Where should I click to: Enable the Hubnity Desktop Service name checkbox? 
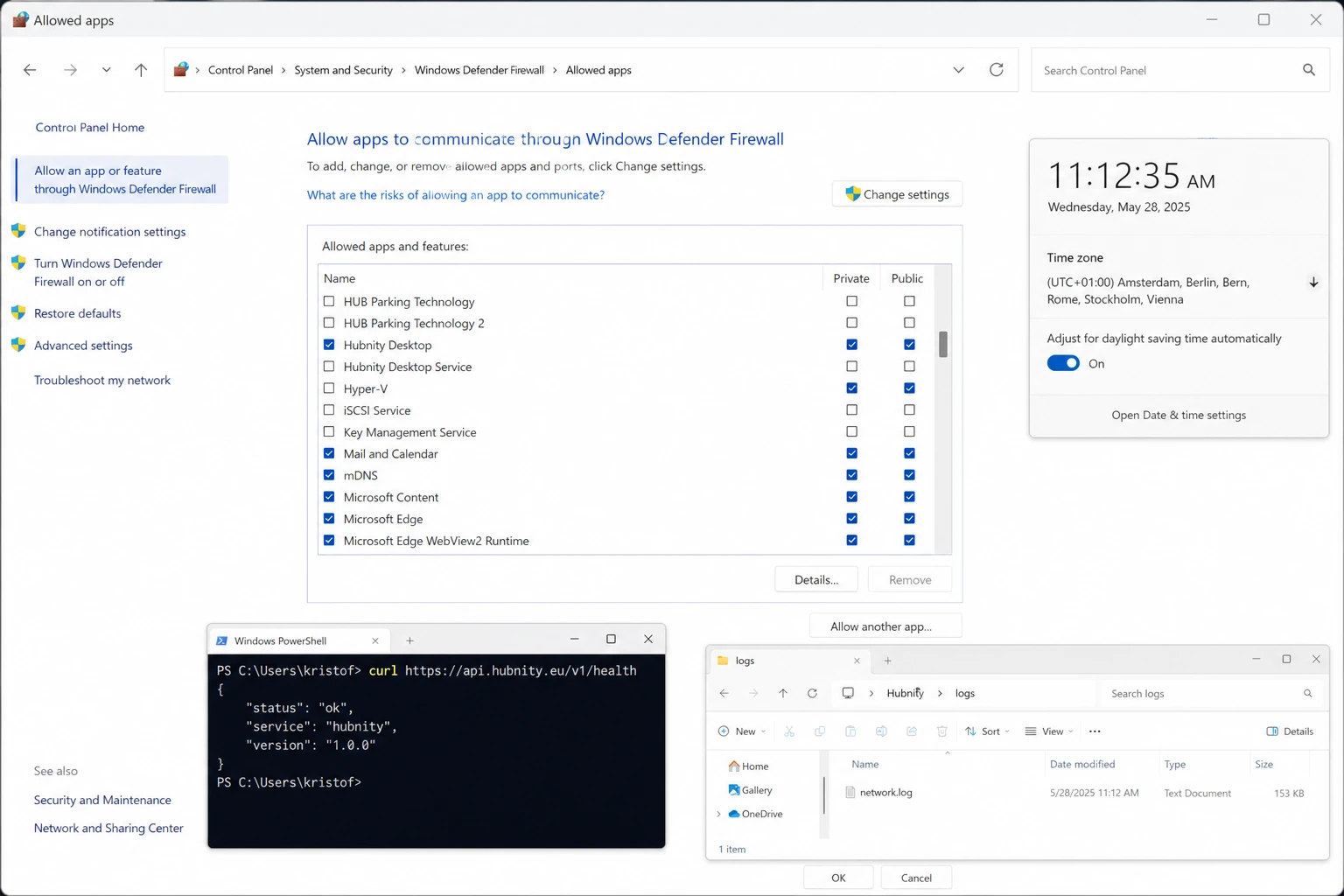329,367
